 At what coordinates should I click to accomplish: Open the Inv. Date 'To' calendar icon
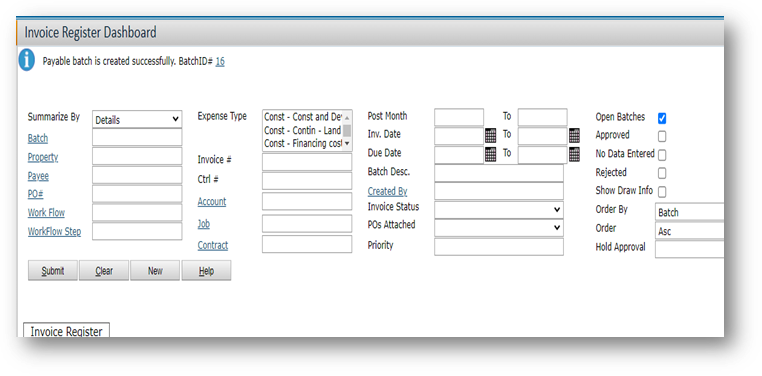(574, 136)
